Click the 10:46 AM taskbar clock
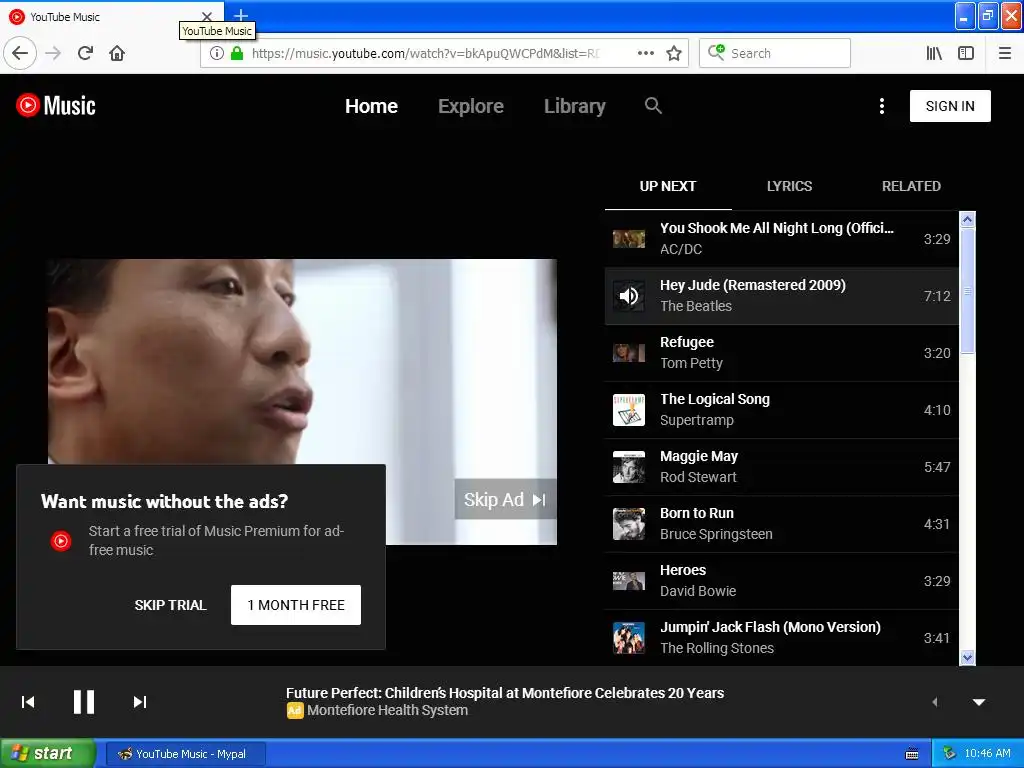Image resolution: width=1024 pixels, height=768 pixels. coord(987,754)
